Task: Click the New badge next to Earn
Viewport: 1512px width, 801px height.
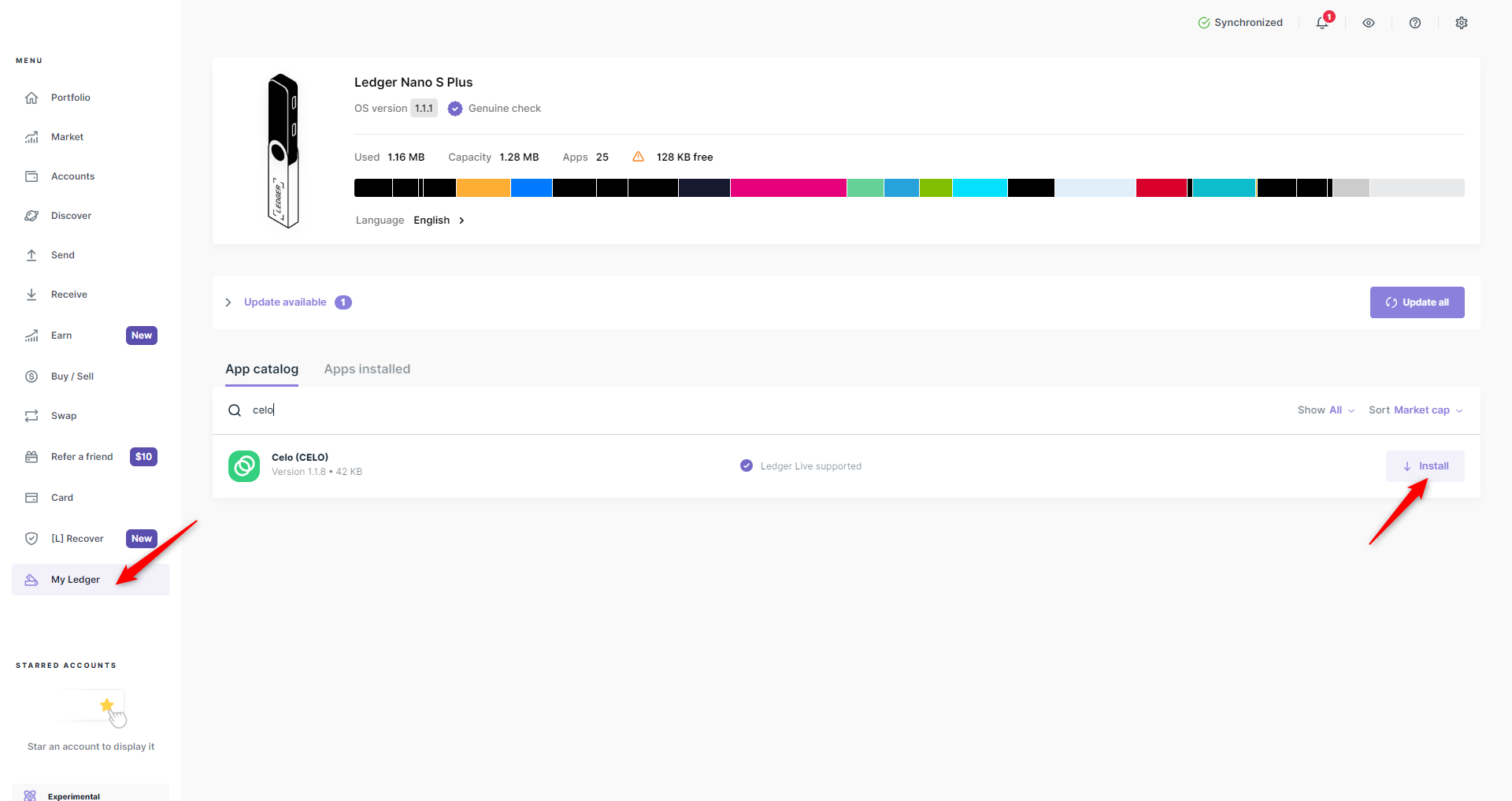Action: 142,336
